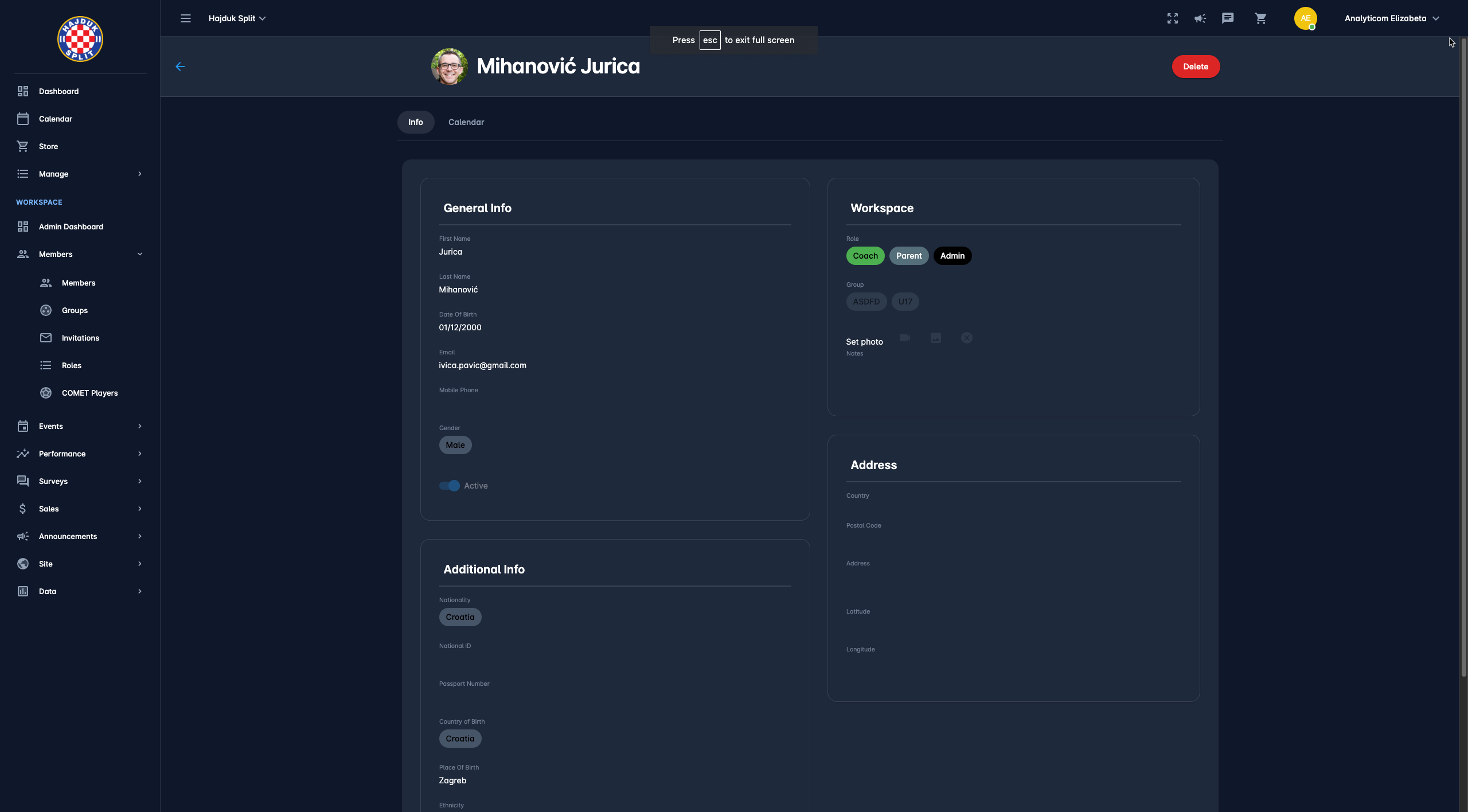Open the Hajduk Split workspace dropdown
The width and height of the screenshot is (1468, 812).
[x=237, y=18]
